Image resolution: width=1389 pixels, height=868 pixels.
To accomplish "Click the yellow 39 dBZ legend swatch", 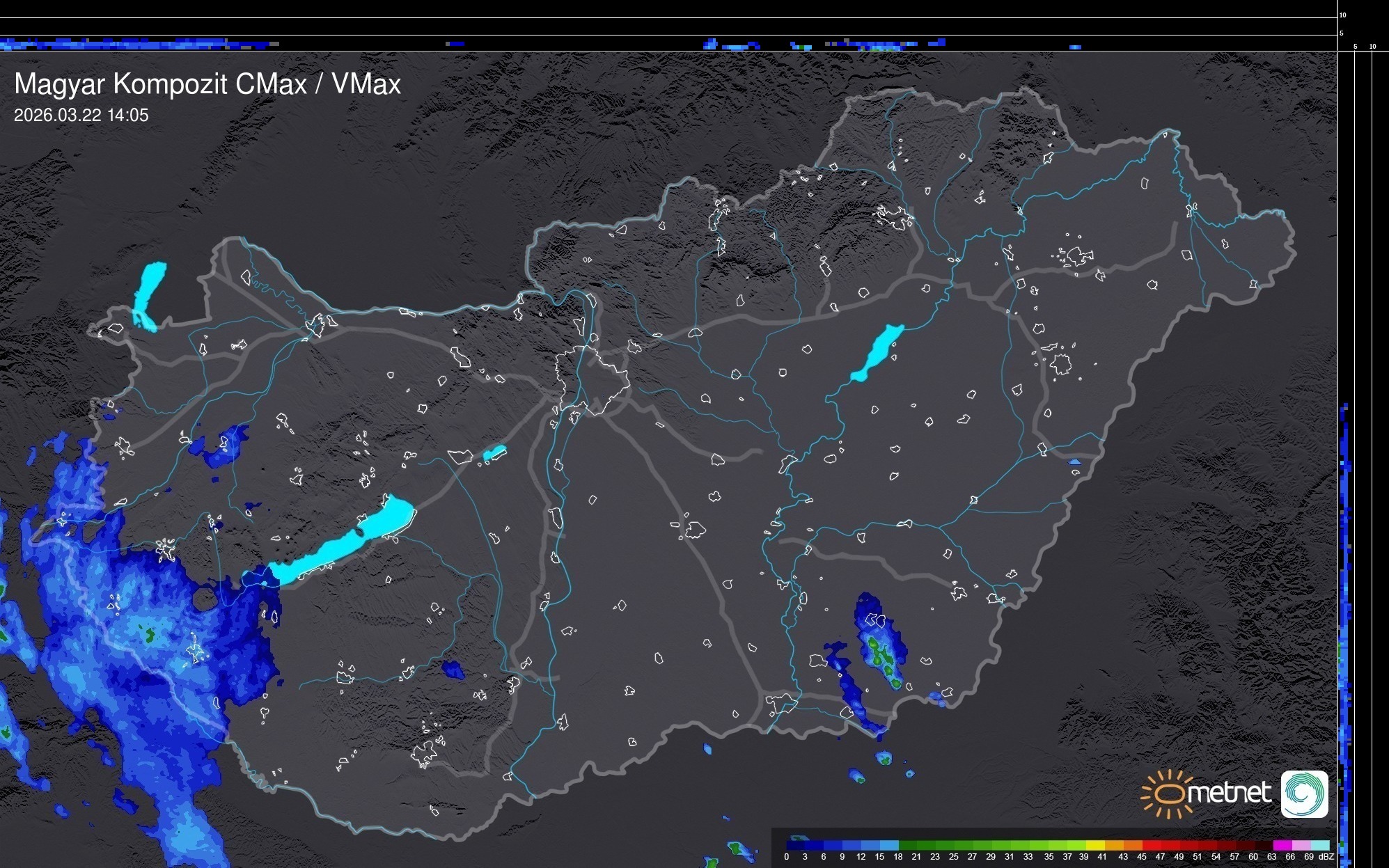I will [1095, 845].
